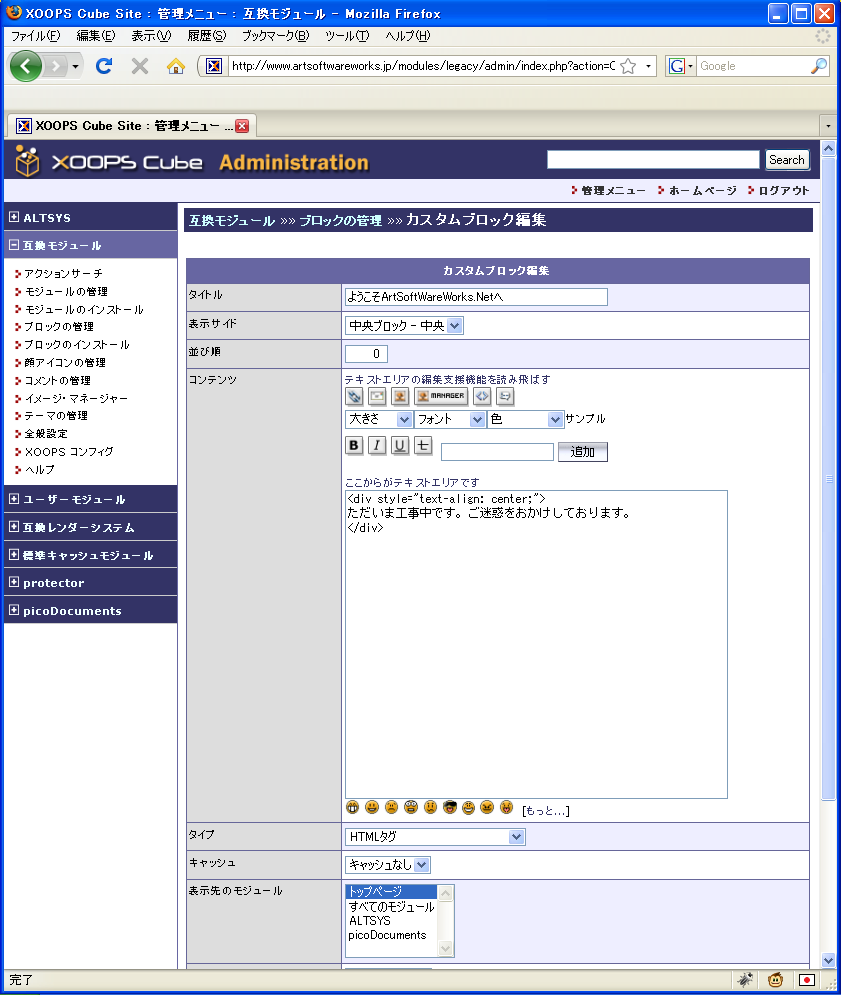This screenshot has width=841, height=995.
Task: Open the 大きさ font size dropdown
Action: [378, 420]
